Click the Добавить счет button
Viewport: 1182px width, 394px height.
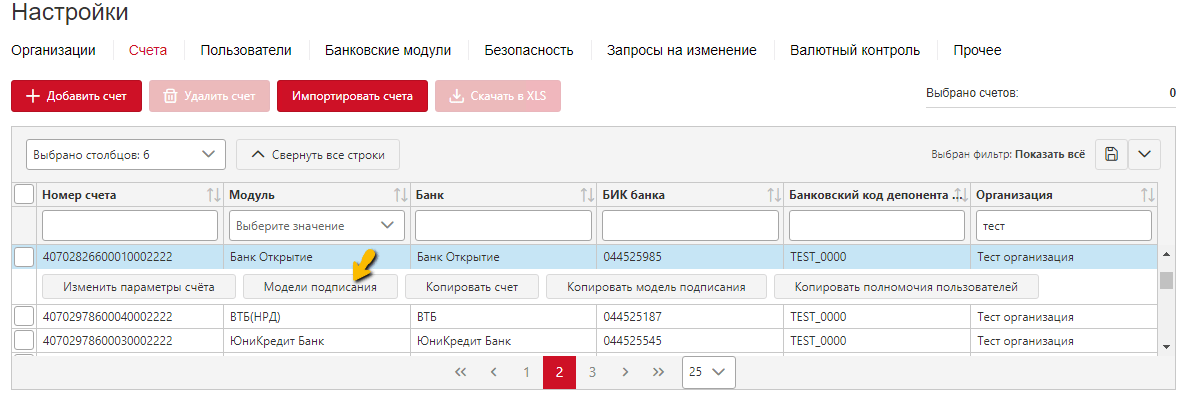click(76, 96)
